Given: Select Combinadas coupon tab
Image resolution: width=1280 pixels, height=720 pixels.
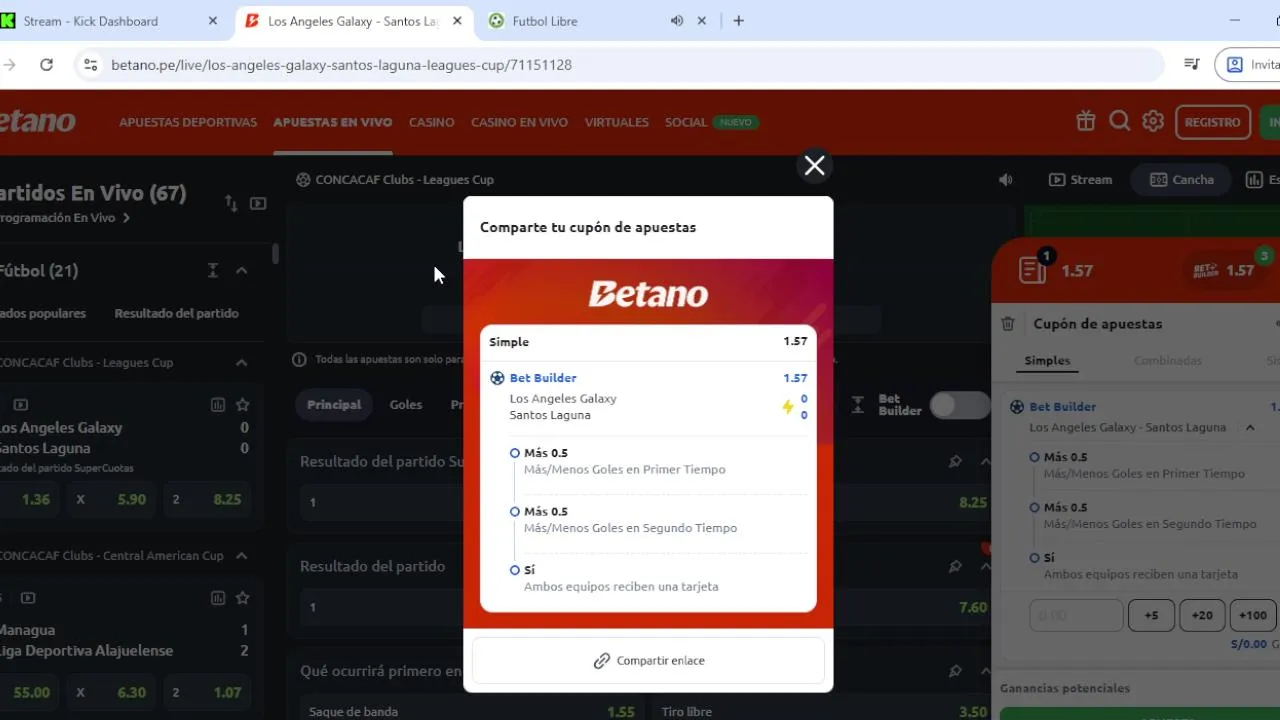Looking at the screenshot, I should (x=1167, y=361).
